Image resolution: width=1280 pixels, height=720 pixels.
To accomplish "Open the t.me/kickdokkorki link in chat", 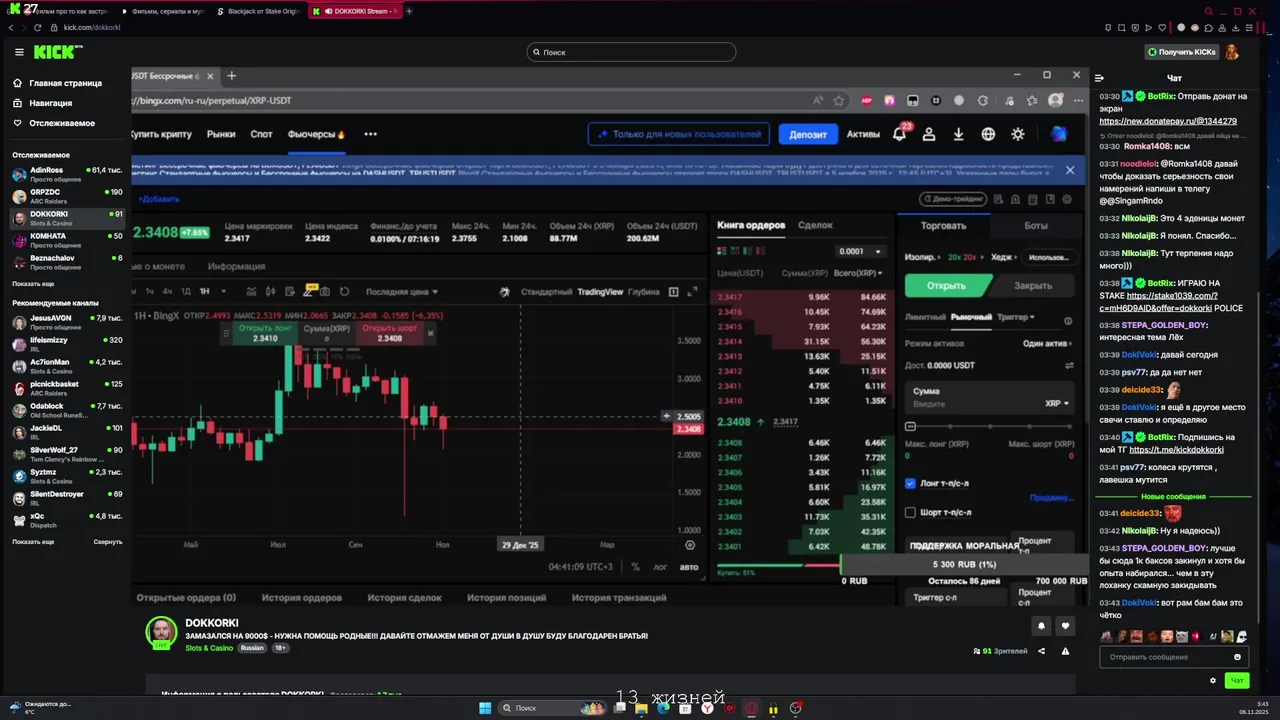I will coord(1176,450).
